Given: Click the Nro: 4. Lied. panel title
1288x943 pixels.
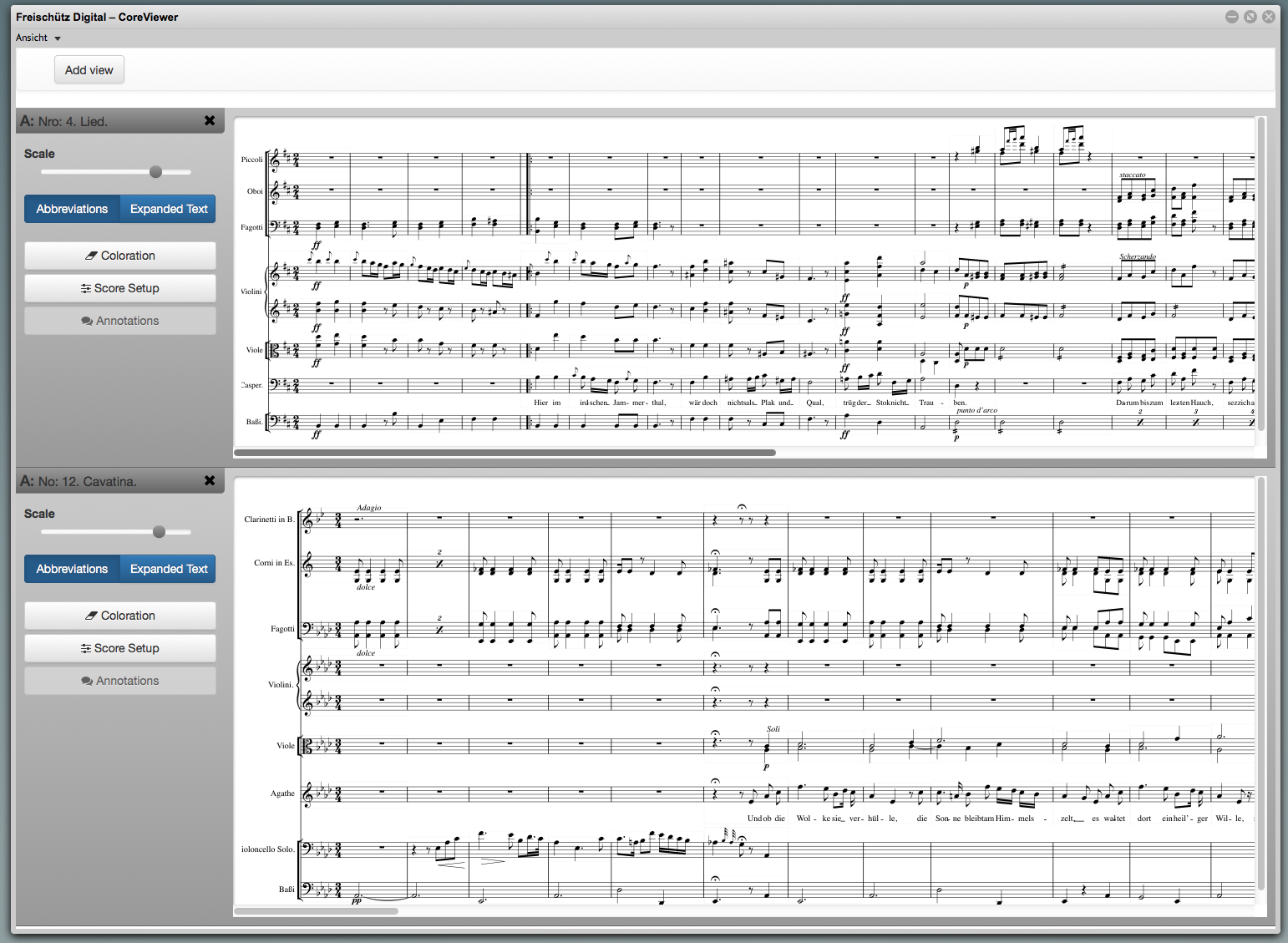Looking at the screenshot, I should (x=64, y=121).
